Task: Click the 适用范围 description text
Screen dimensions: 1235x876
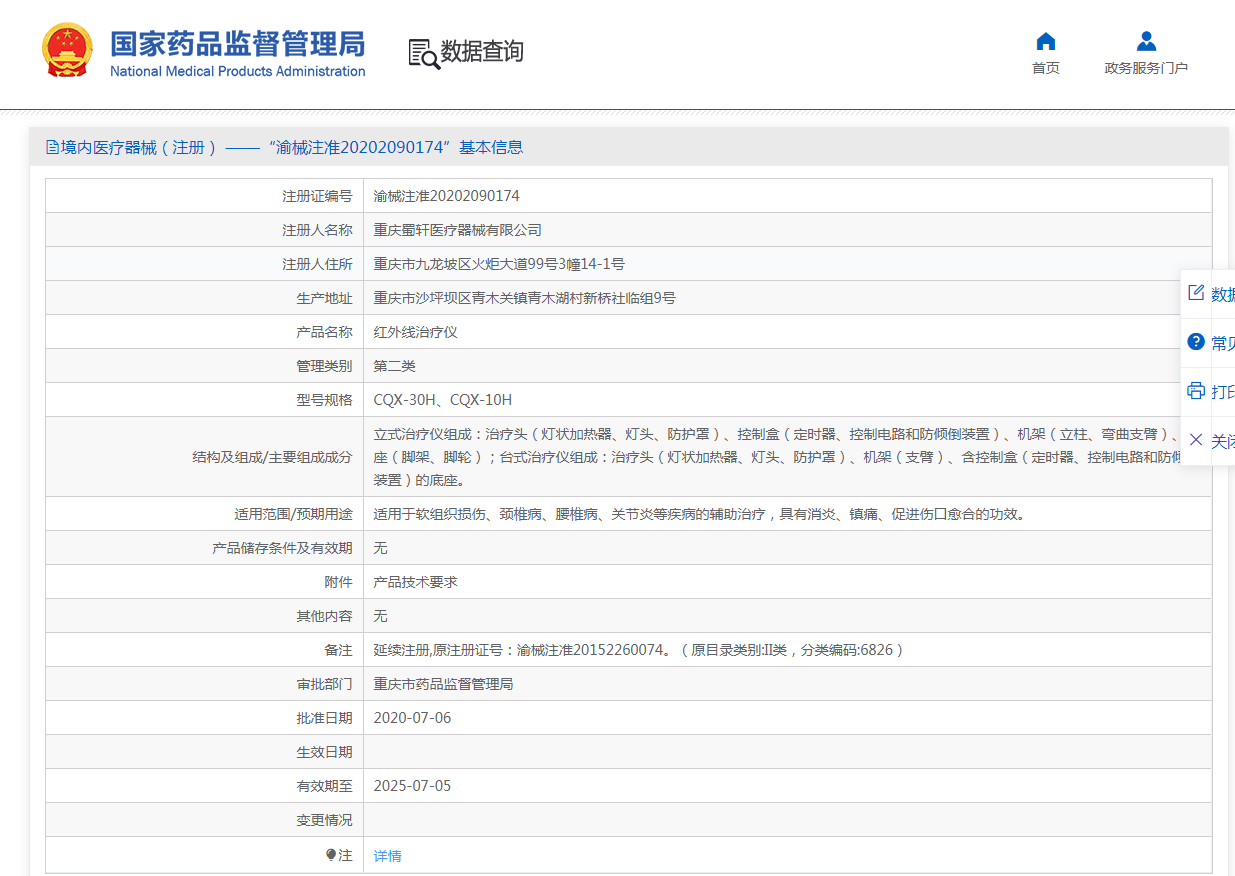Action: [x=700, y=514]
